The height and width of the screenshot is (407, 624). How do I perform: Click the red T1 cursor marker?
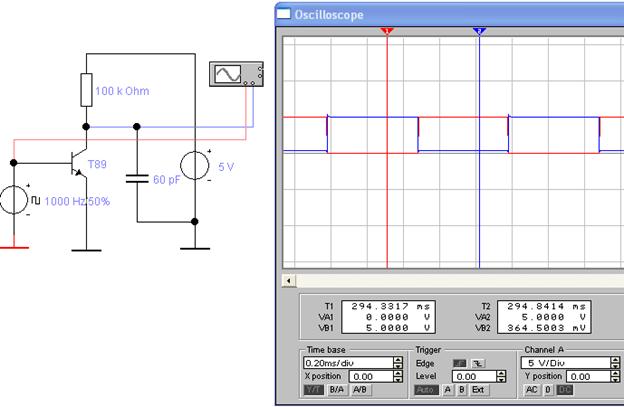[387, 31]
